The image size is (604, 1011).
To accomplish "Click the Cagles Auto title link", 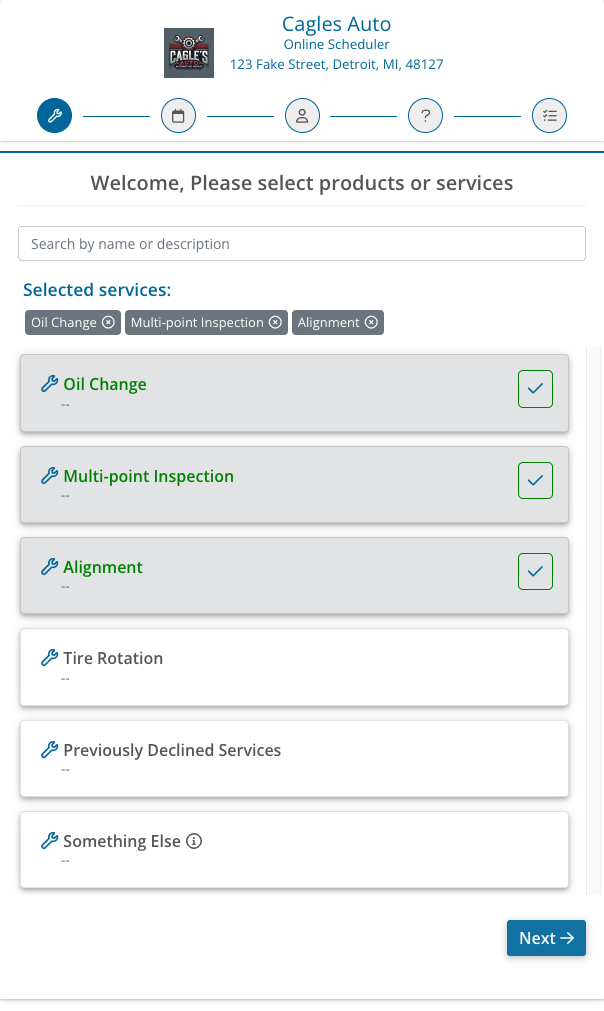I will click(336, 24).
